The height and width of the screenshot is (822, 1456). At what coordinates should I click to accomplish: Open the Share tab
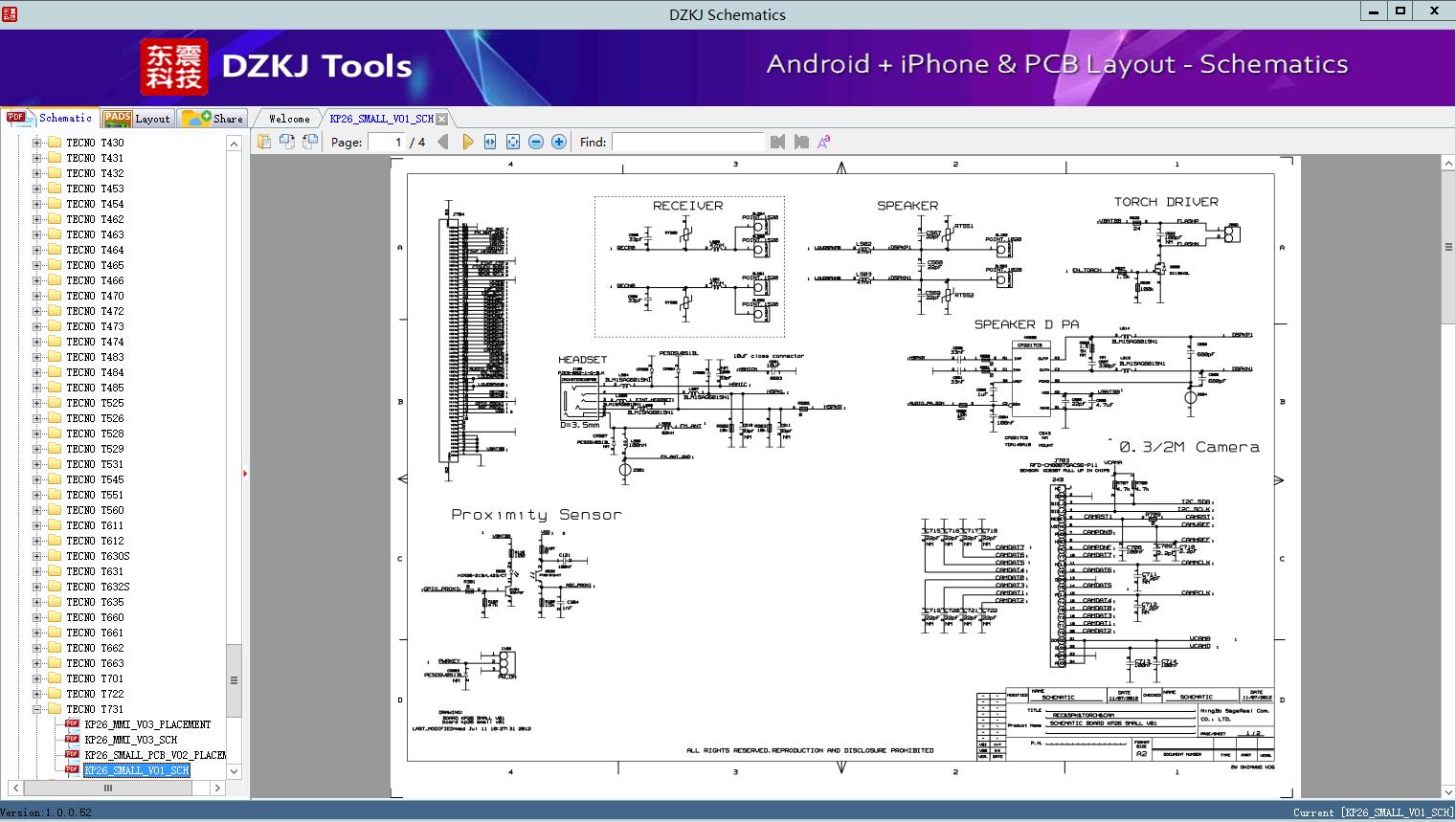pos(213,119)
